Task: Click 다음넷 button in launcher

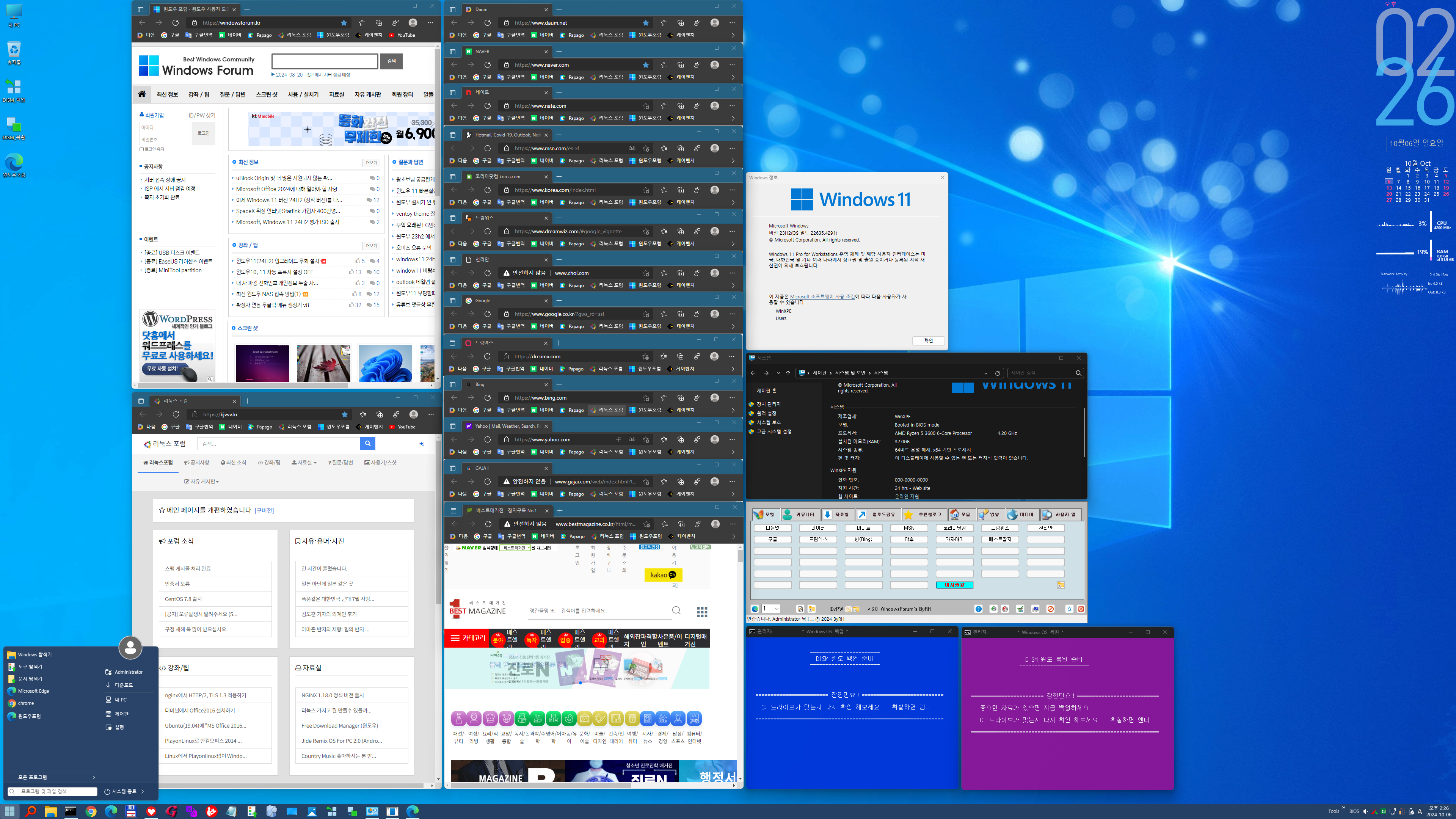Action: pyautogui.click(x=772, y=528)
